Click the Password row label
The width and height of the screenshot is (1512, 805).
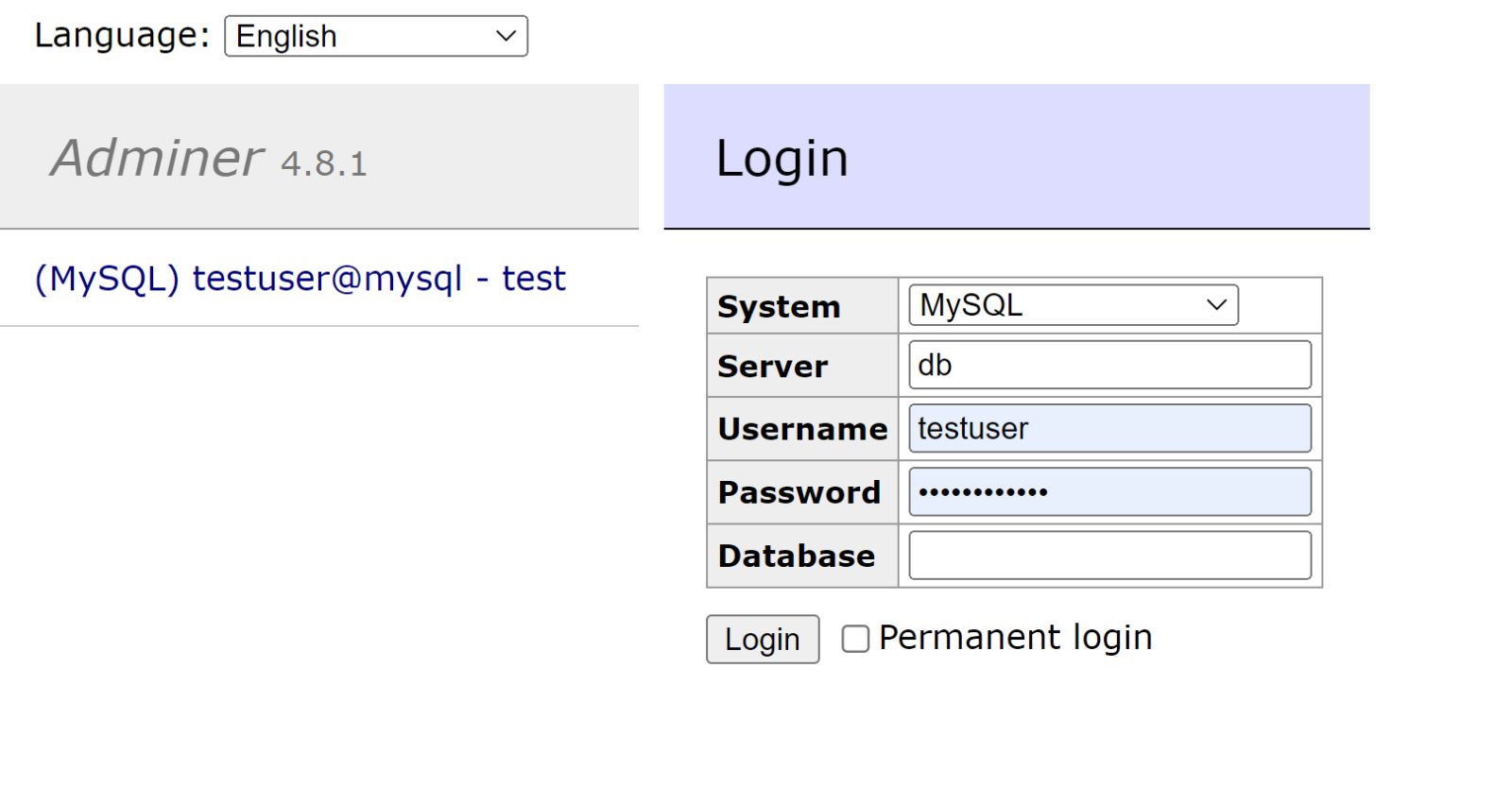tap(799, 492)
